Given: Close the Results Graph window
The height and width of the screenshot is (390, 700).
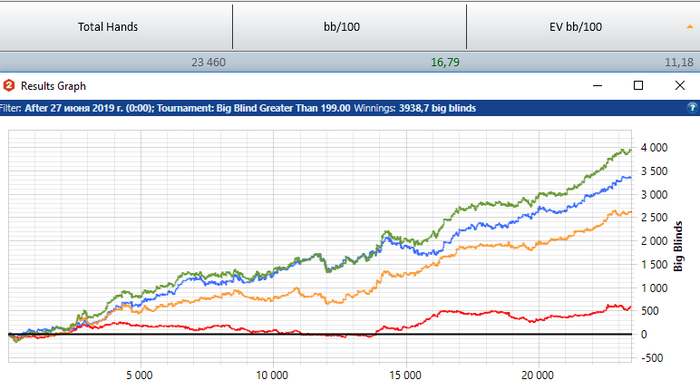Looking at the screenshot, I should click(680, 85).
